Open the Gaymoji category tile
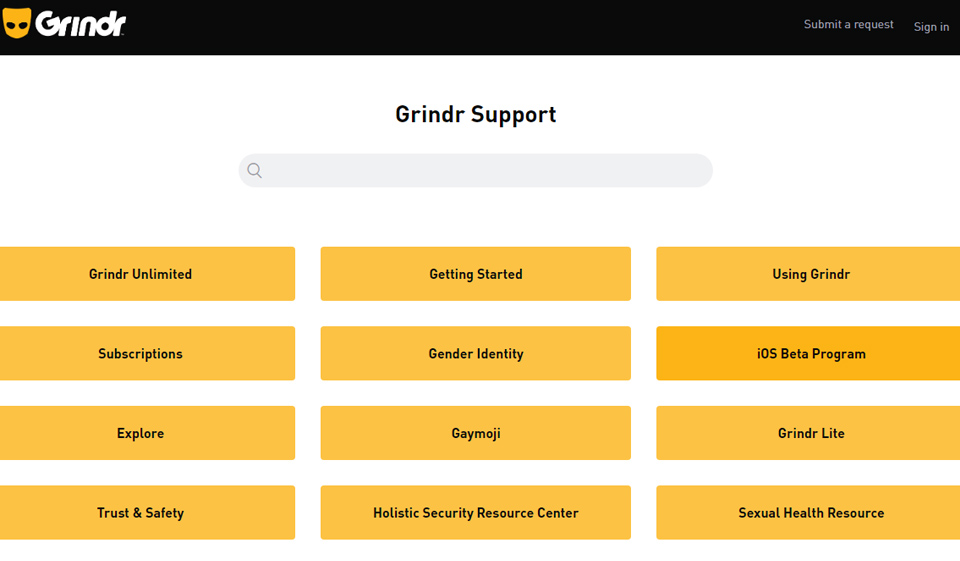 pos(475,433)
